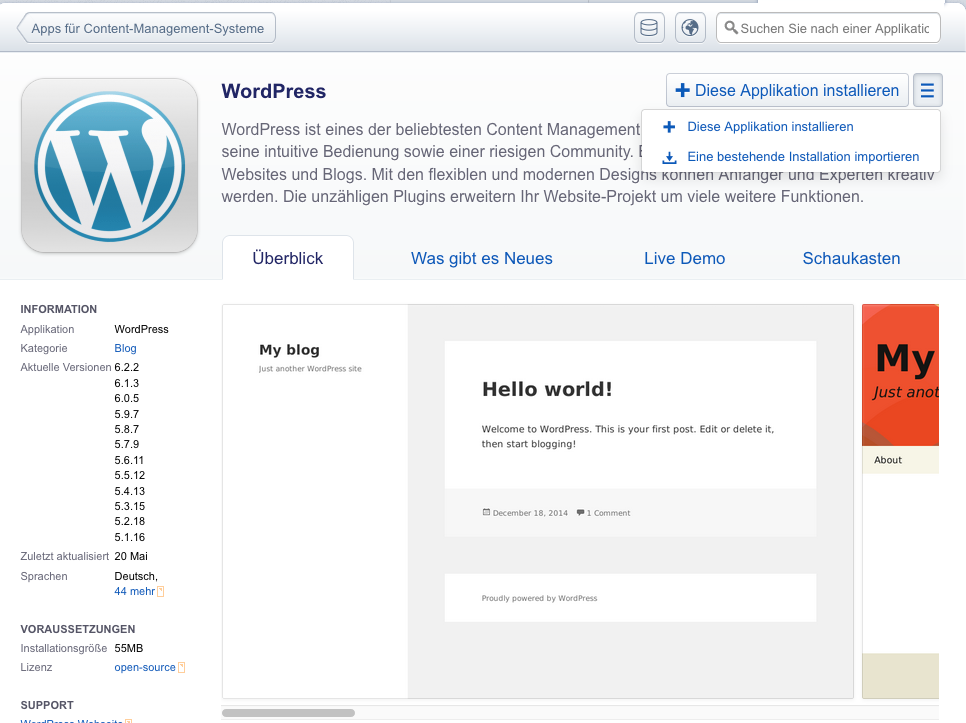This screenshot has height=723, width=966.
Task: Click the large WordPress logo icon
Action: 110,165
